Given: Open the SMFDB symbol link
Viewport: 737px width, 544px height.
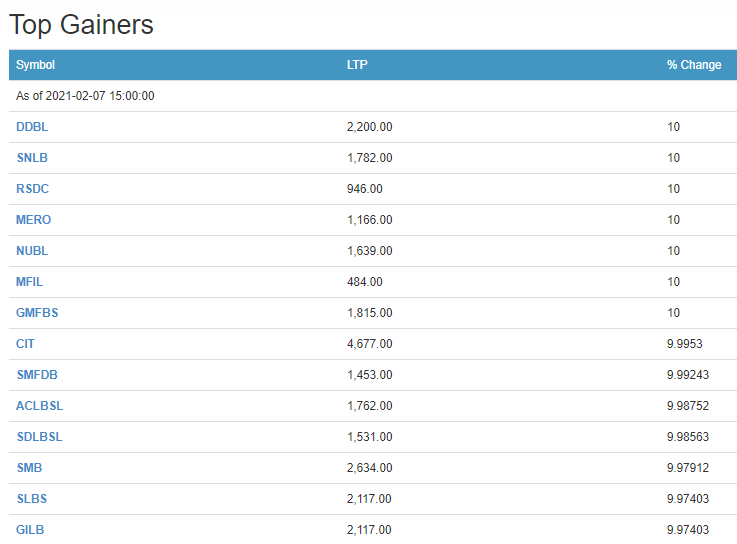Looking at the screenshot, I should [37, 375].
